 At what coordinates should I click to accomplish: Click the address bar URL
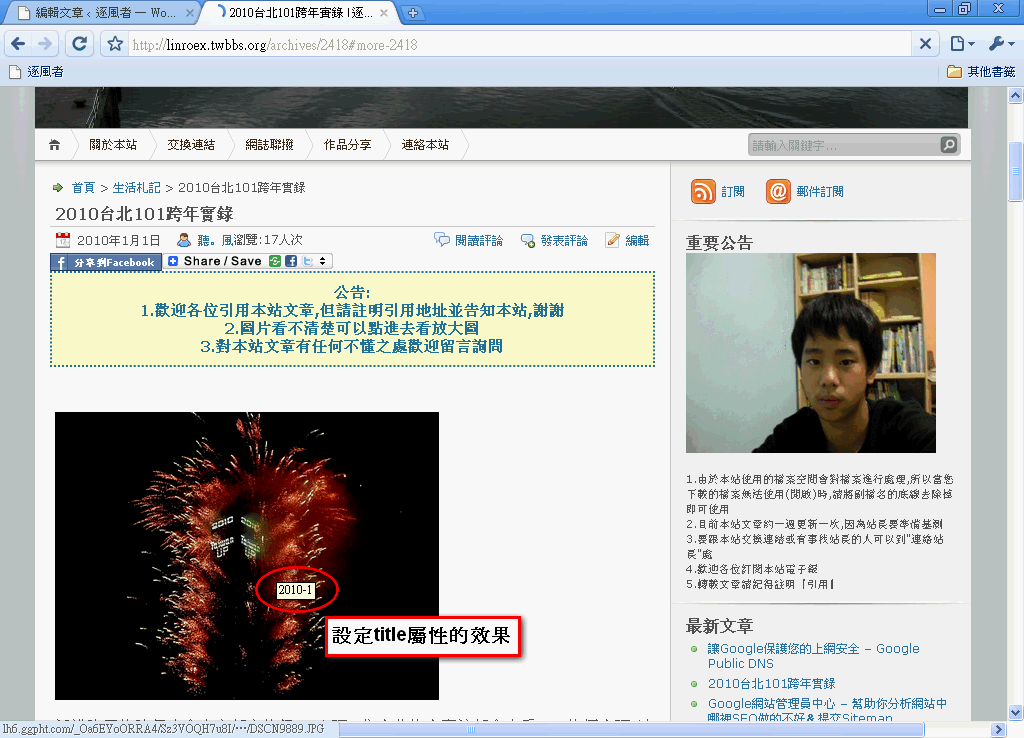275,44
